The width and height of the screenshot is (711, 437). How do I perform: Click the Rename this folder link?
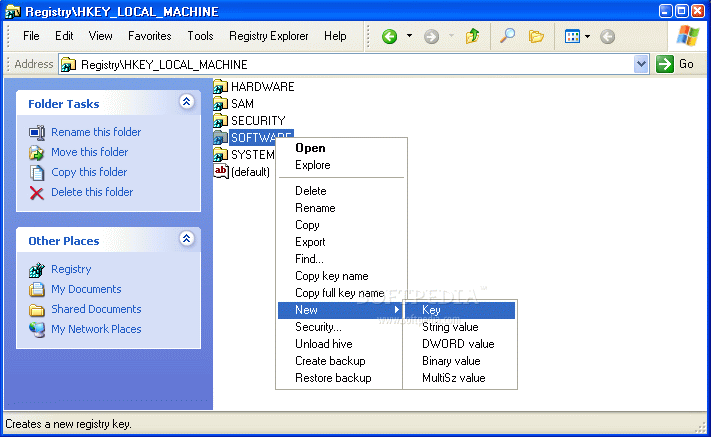[x=96, y=132]
